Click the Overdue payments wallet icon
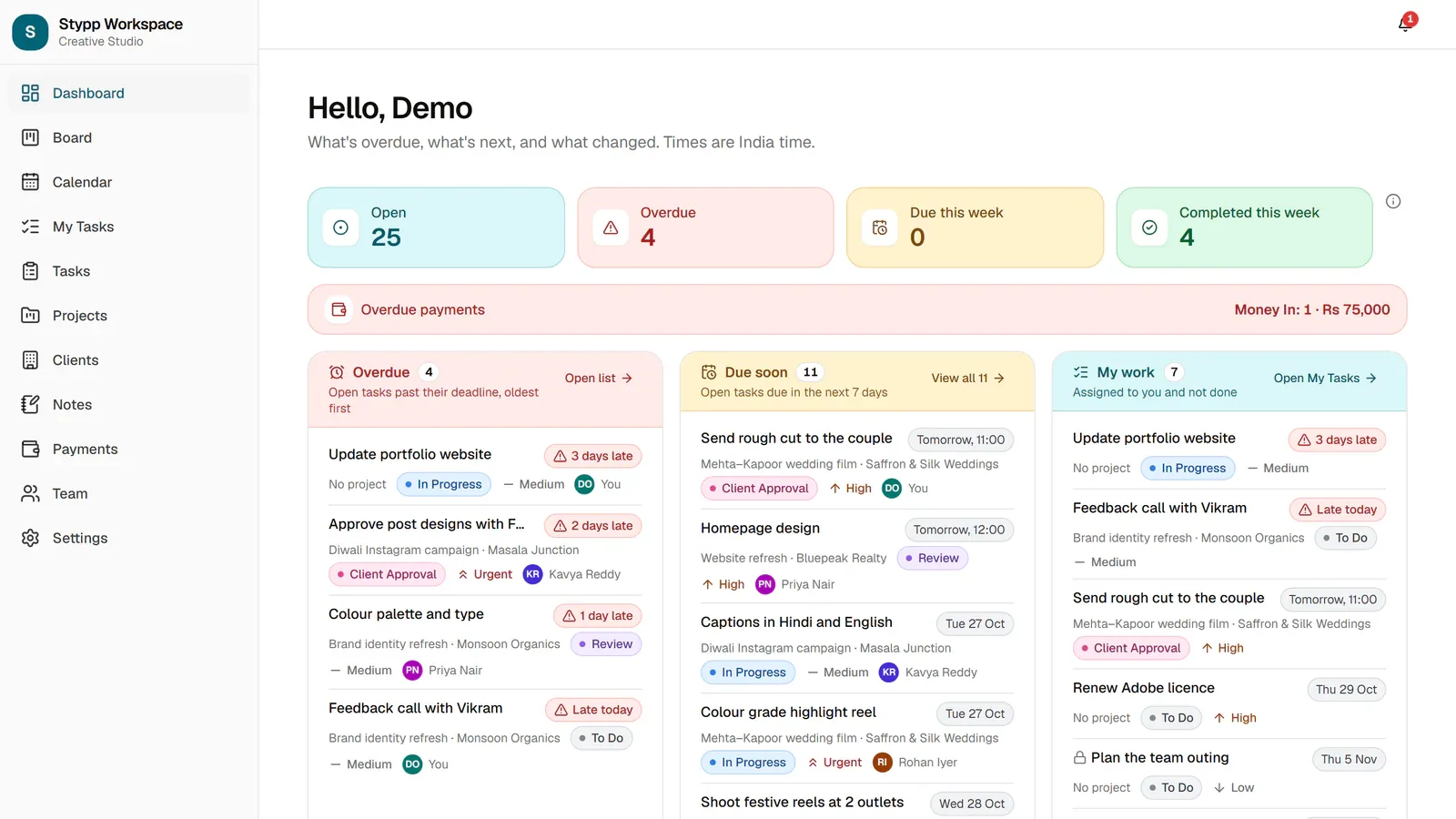The width and height of the screenshot is (1456, 819). (x=339, y=309)
